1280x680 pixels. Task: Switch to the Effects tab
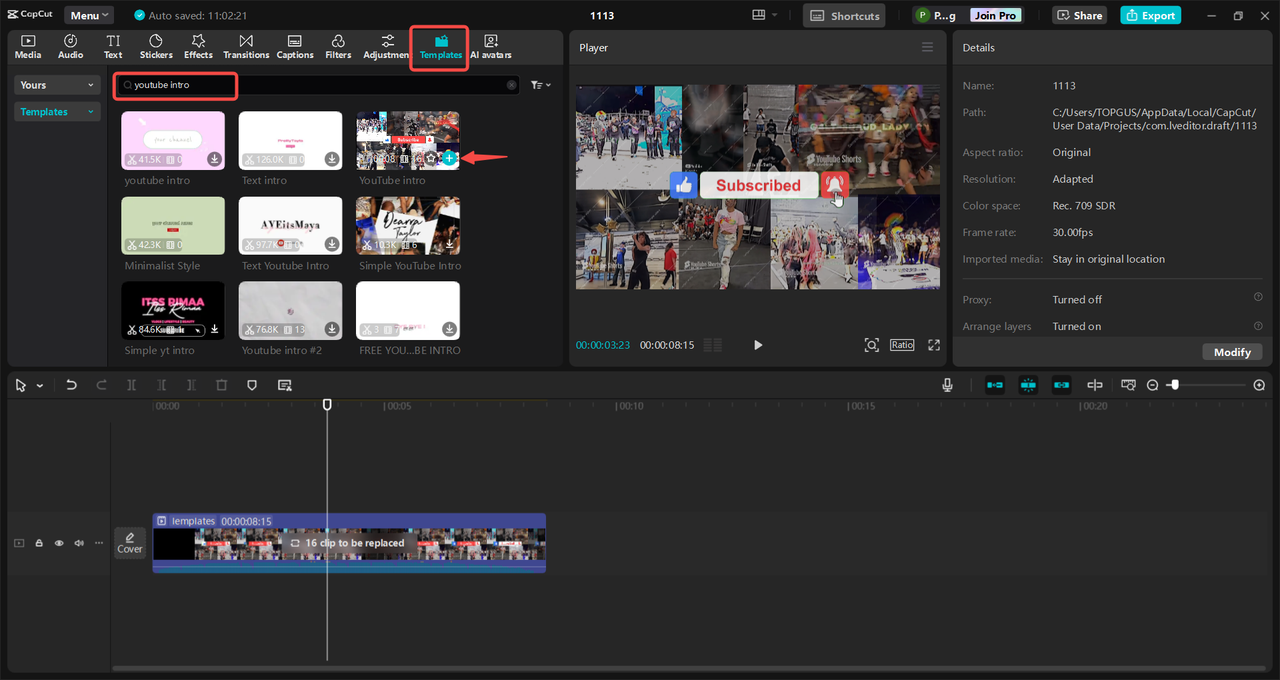[x=198, y=46]
